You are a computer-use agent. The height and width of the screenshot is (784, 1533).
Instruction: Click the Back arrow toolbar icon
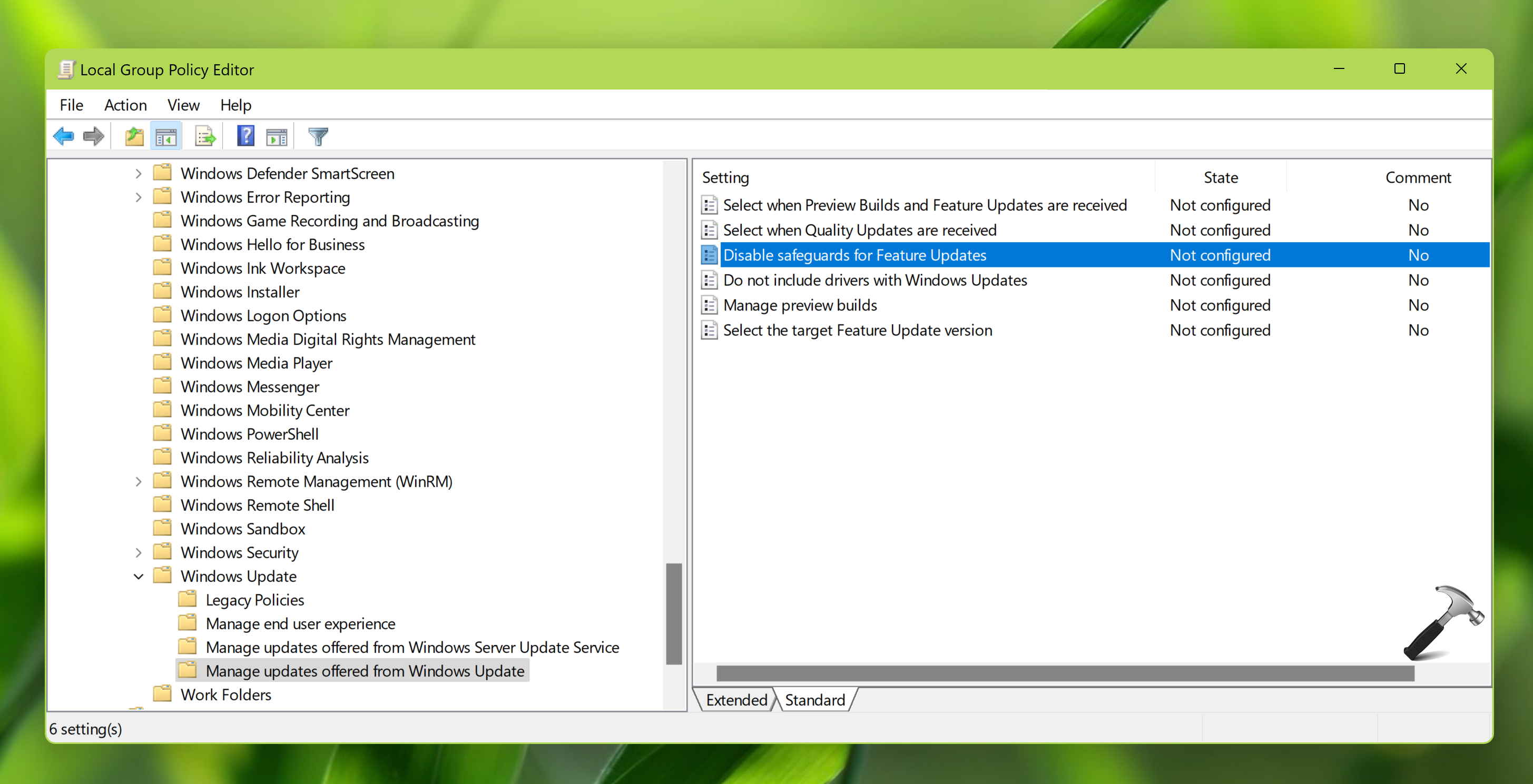click(63, 136)
